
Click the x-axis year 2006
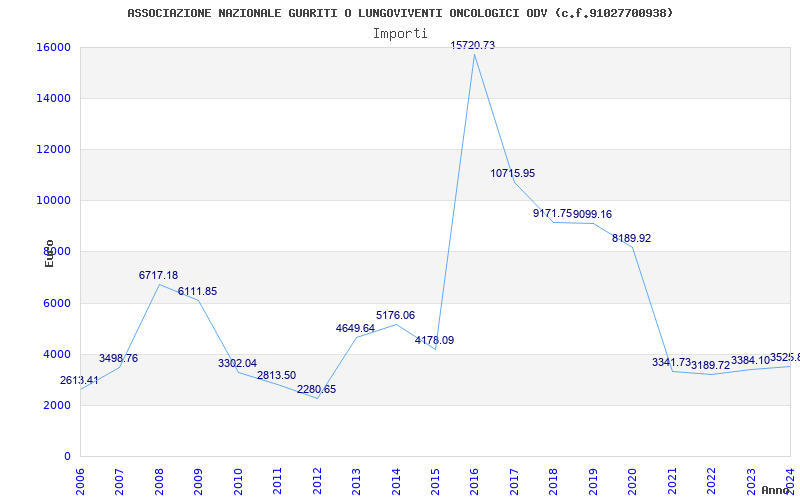coord(80,481)
